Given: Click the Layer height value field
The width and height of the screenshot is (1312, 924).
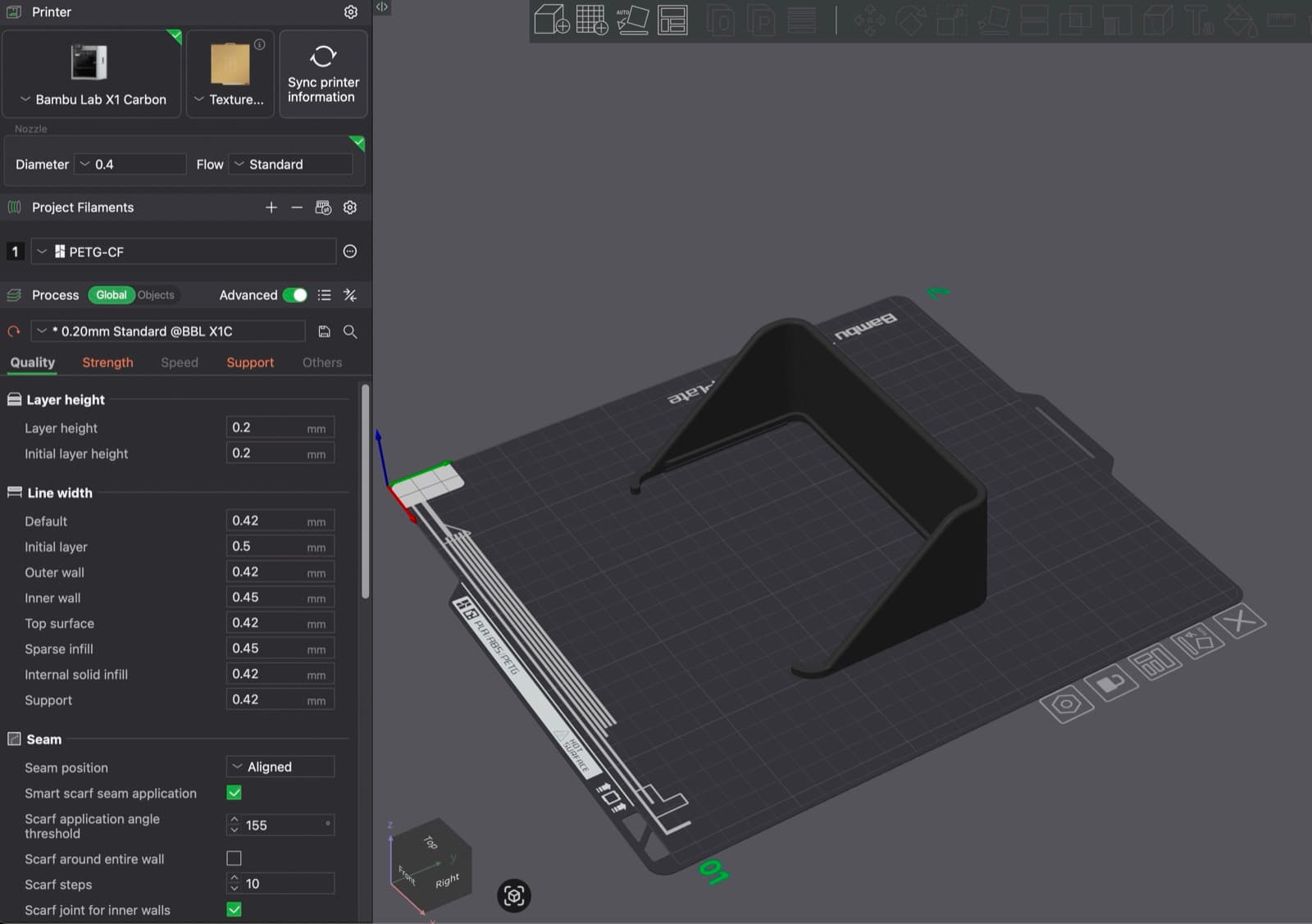Looking at the screenshot, I should click(x=280, y=428).
